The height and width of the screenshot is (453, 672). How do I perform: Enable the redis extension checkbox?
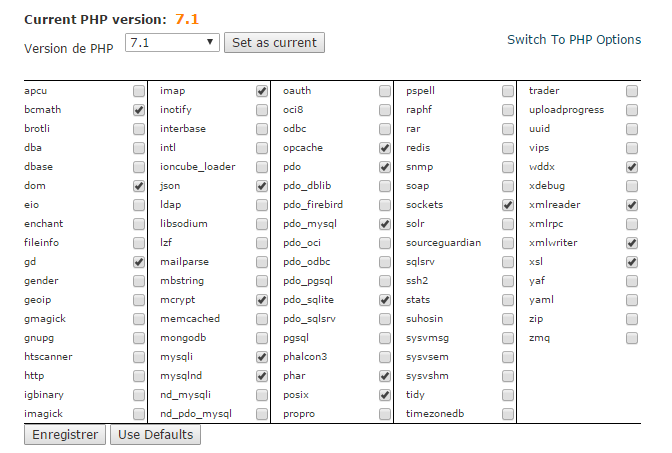[x=508, y=148]
